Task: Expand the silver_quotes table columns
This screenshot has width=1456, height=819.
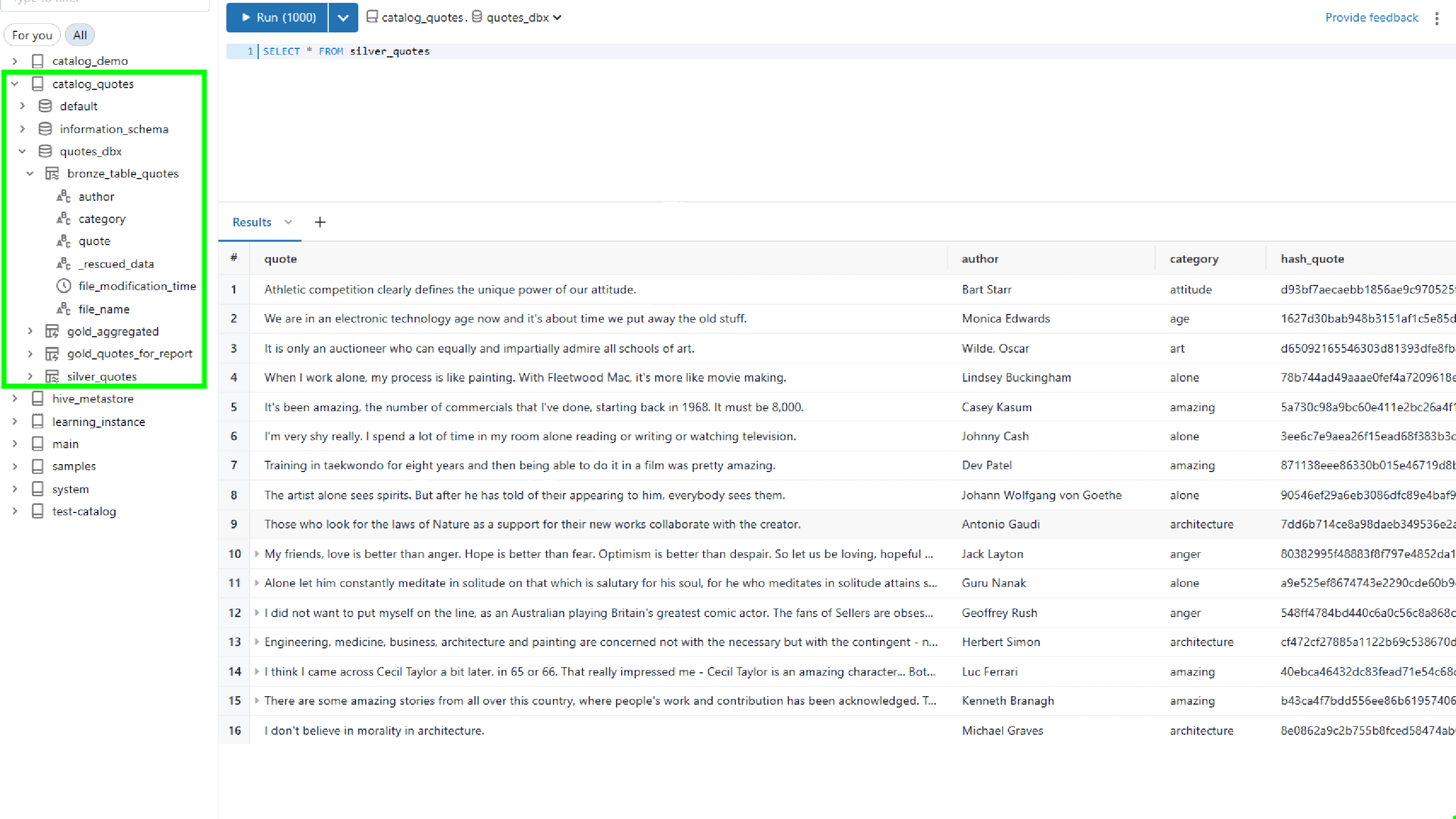Action: [30, 377]
